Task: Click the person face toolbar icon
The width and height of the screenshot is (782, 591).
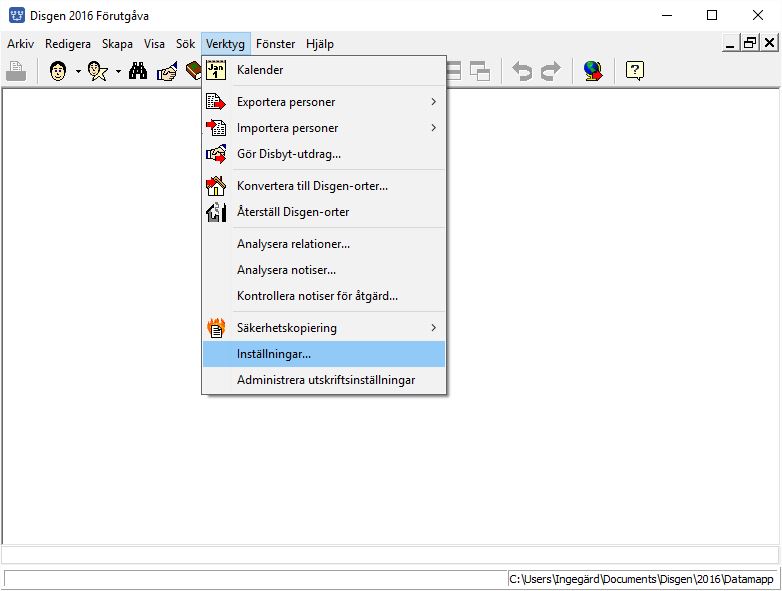Action: [58, 71]
